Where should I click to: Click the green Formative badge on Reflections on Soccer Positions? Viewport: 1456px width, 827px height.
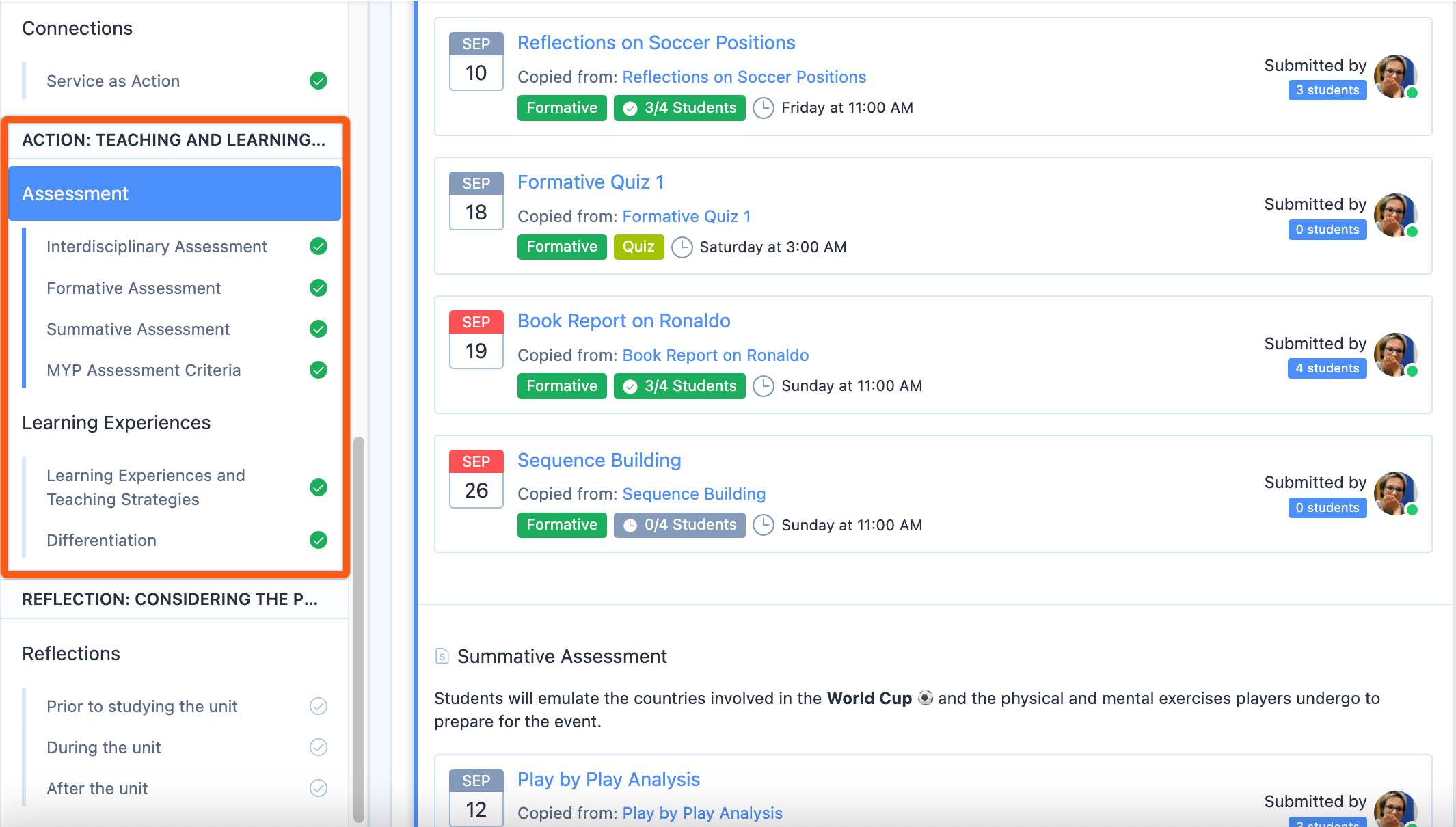(x=562, y=107)
